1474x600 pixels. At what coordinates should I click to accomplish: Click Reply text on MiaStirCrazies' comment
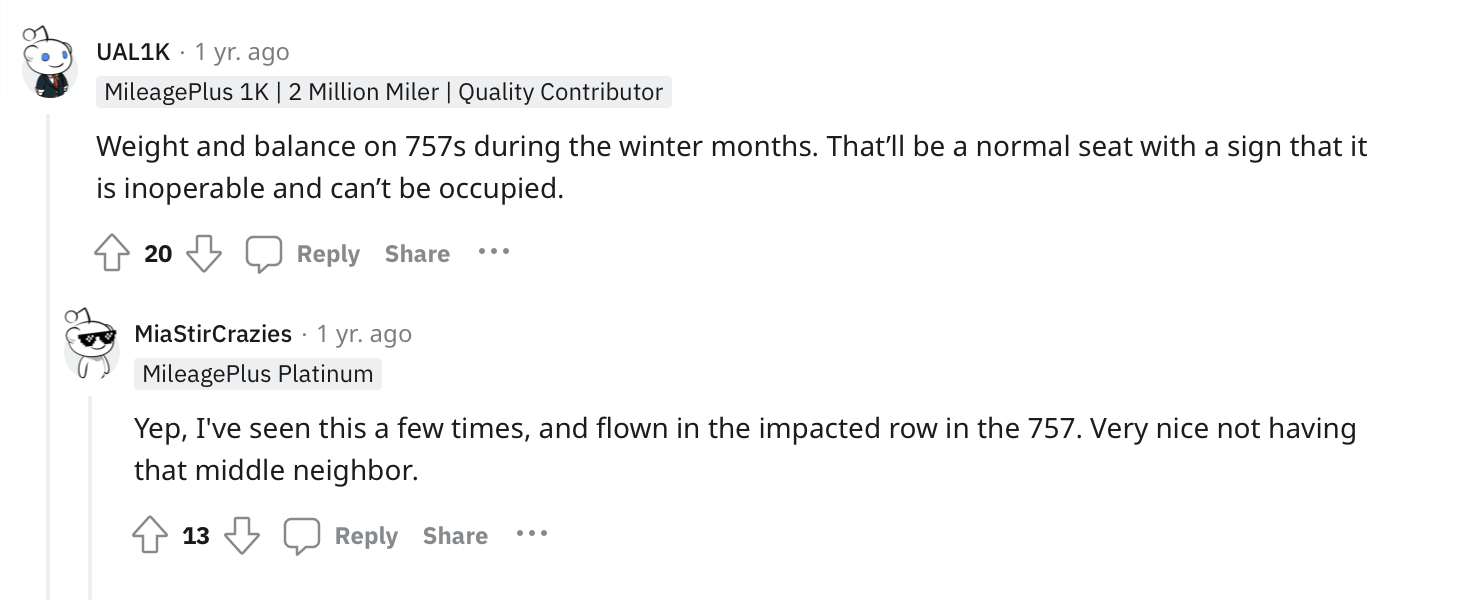[x=366, y=536]
